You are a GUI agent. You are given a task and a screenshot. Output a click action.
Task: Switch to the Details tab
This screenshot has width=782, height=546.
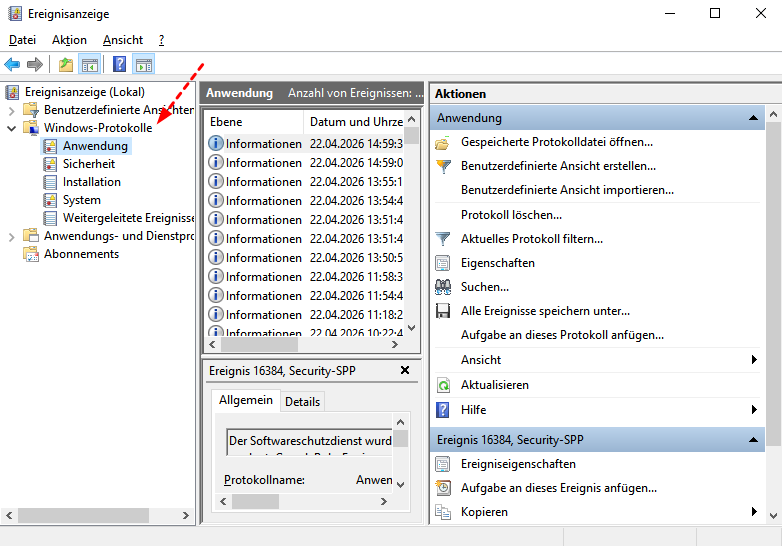tap(302, 401)
